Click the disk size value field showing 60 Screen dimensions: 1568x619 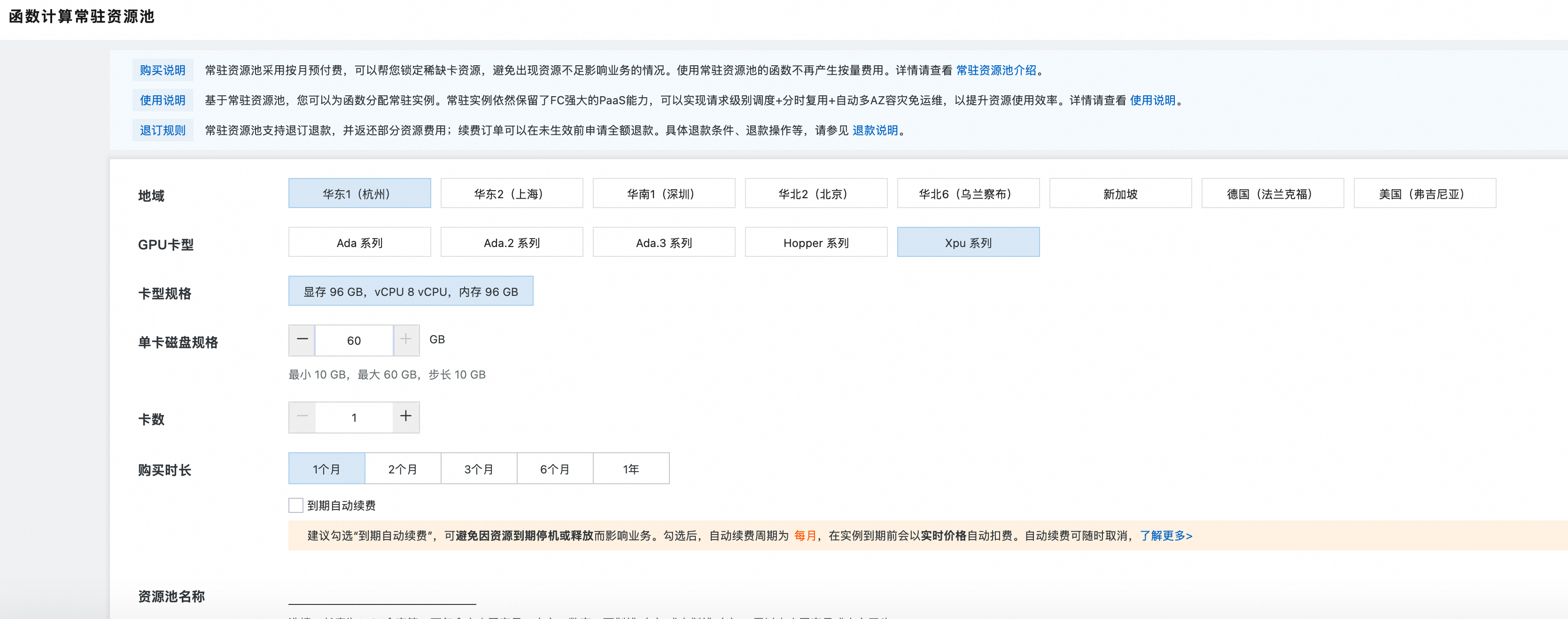(x=354, y=340)
